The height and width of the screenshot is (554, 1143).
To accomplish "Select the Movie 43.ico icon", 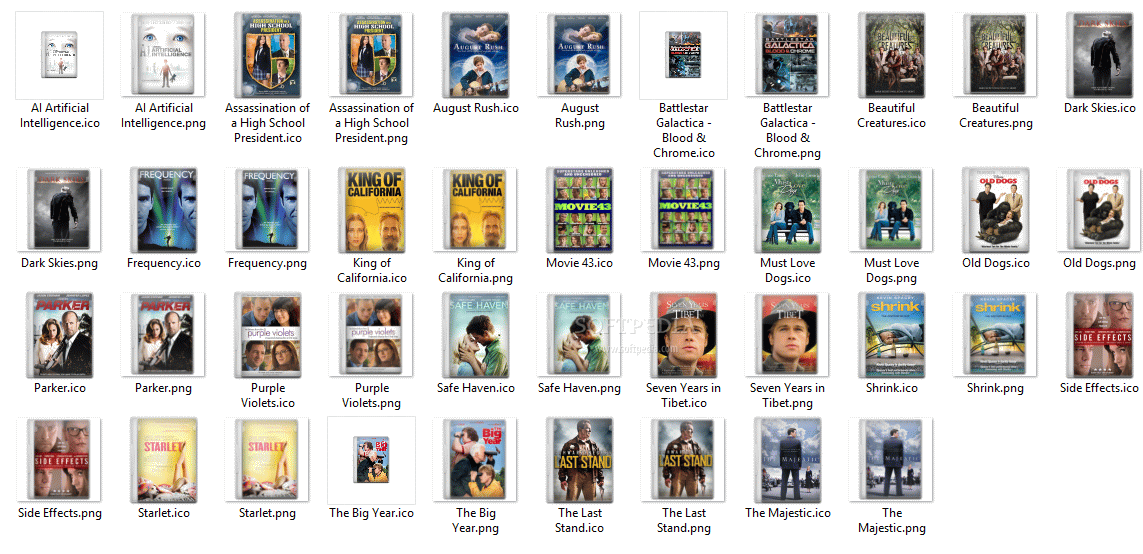I will (580, 210).
